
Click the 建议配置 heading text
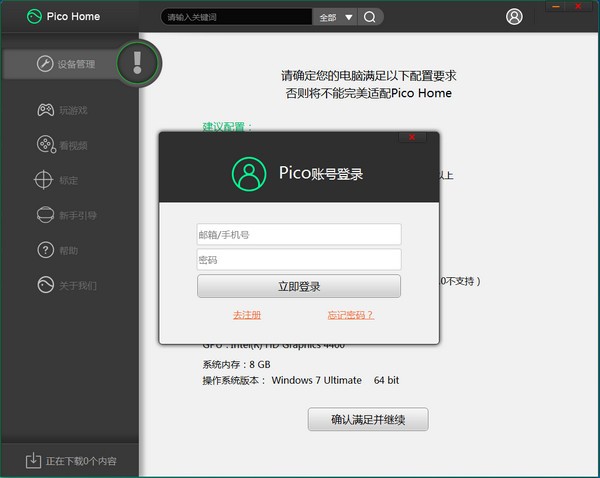(227, 126)
